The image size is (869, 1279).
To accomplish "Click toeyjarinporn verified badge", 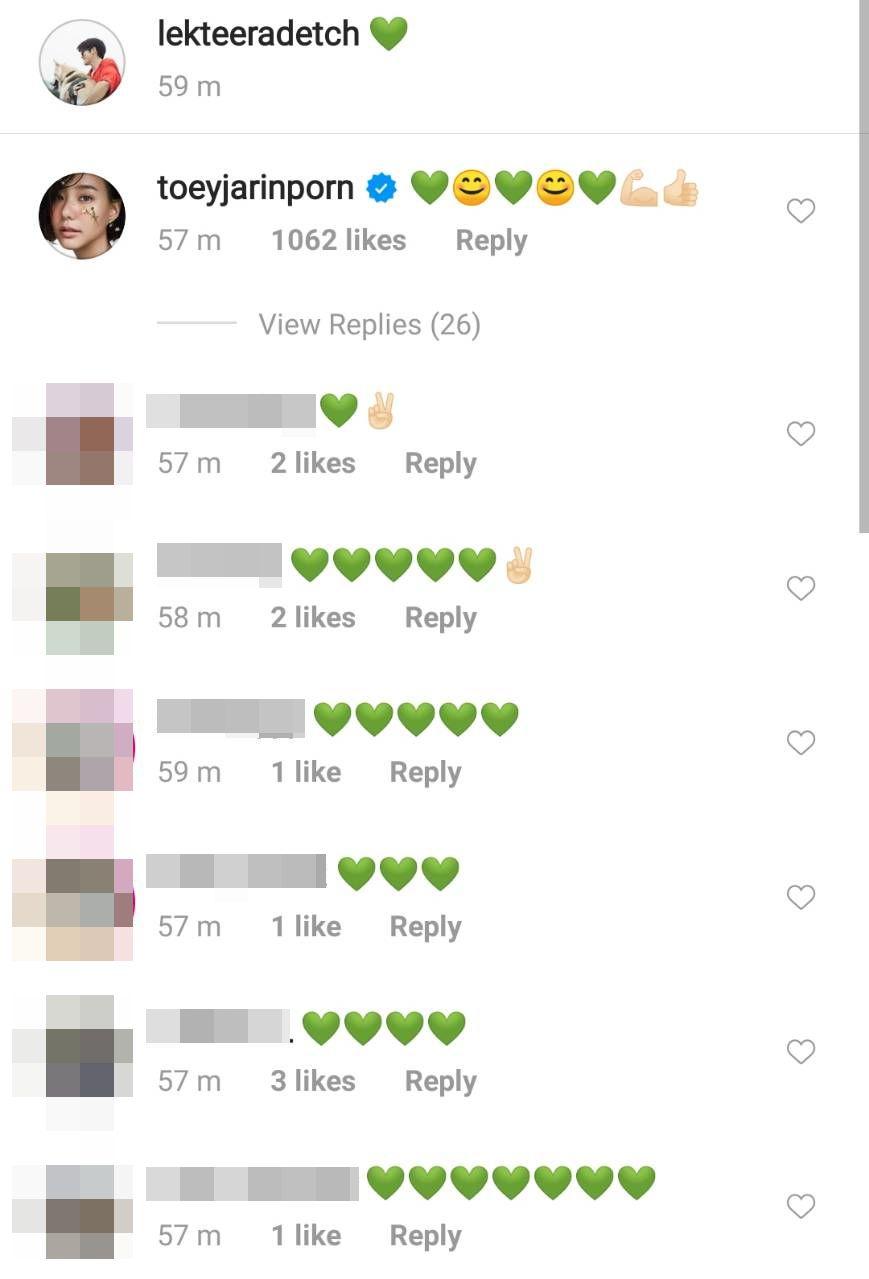I will 382,188.
